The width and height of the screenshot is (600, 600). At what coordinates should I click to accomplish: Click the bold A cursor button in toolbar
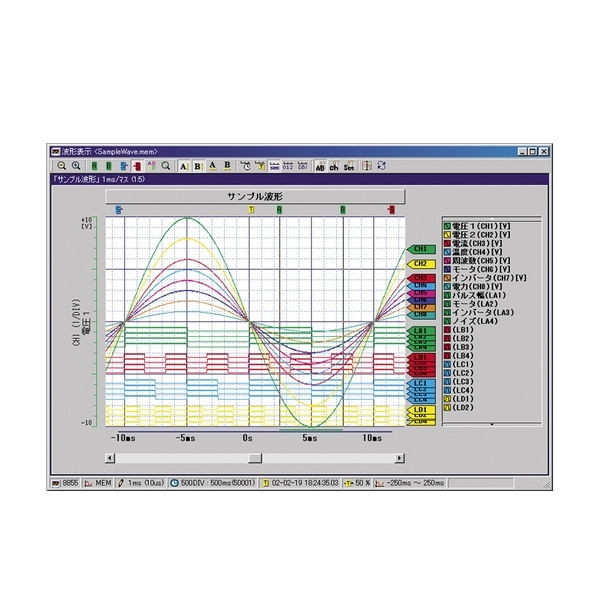[184, 166]
